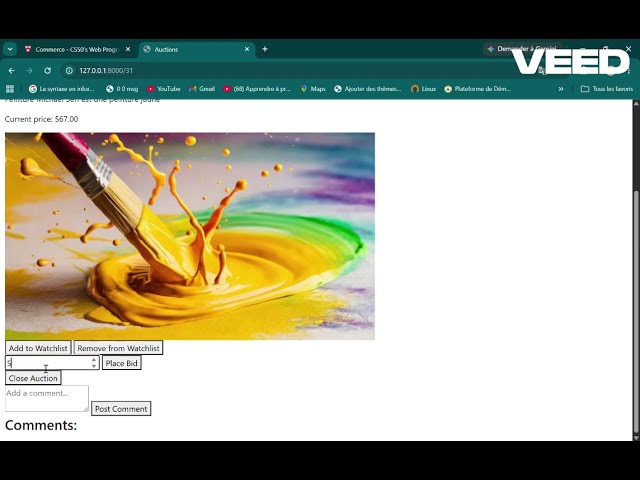Viewport: 640px width, 480px height.
Task: Click the scrollbar down arrow
Action: pos(636,437)
